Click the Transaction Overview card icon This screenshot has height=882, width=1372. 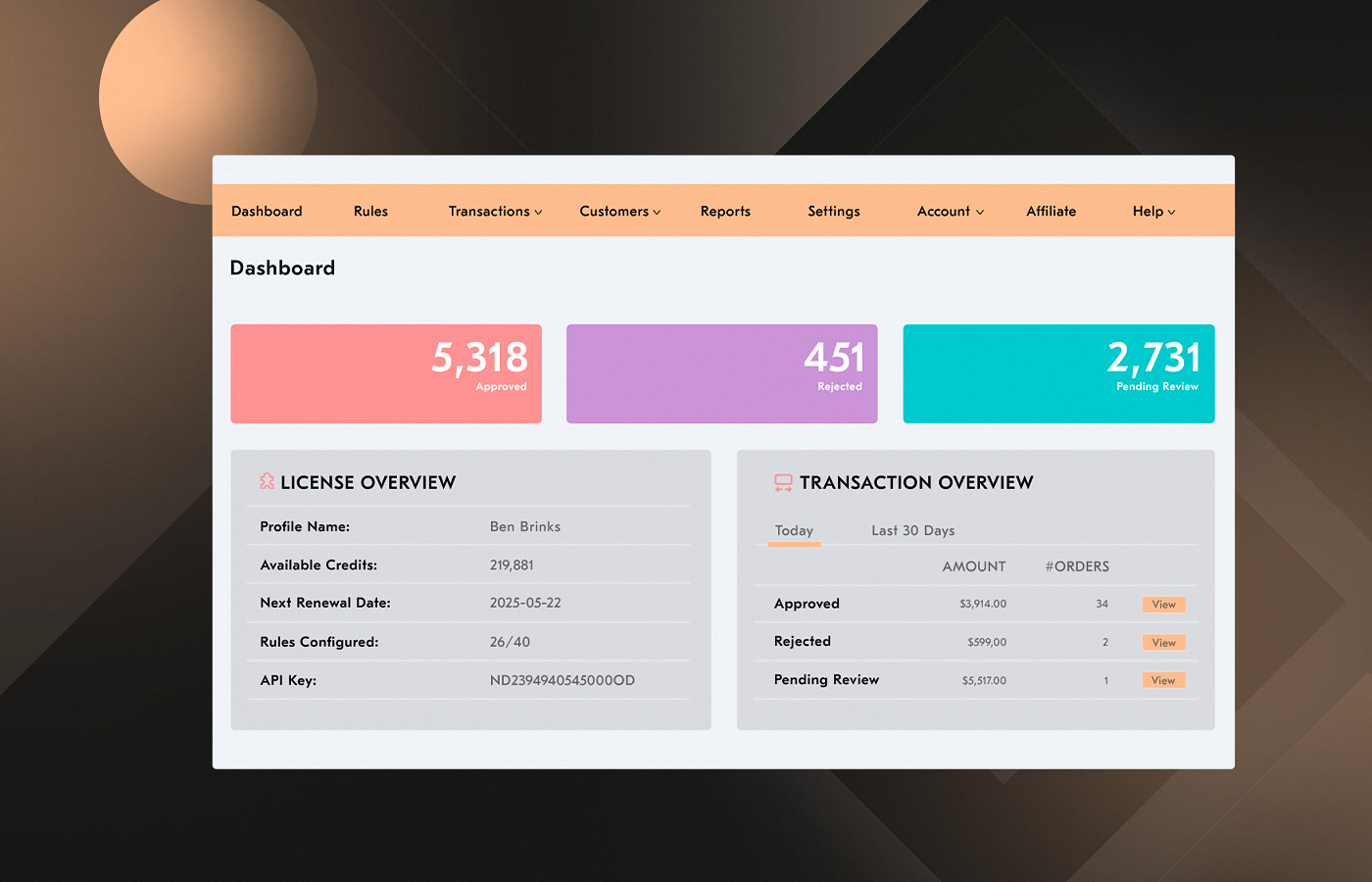click(x=783, y=482)
